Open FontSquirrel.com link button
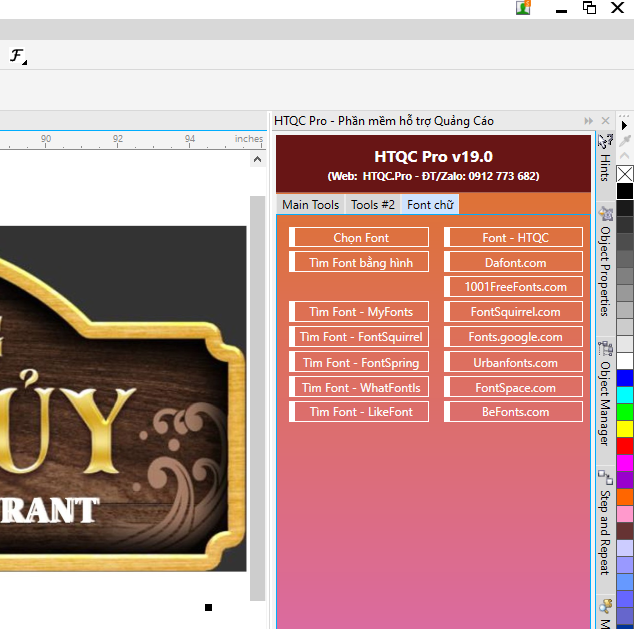The width and height of the screenshot is (634, 629). point(514,312)
